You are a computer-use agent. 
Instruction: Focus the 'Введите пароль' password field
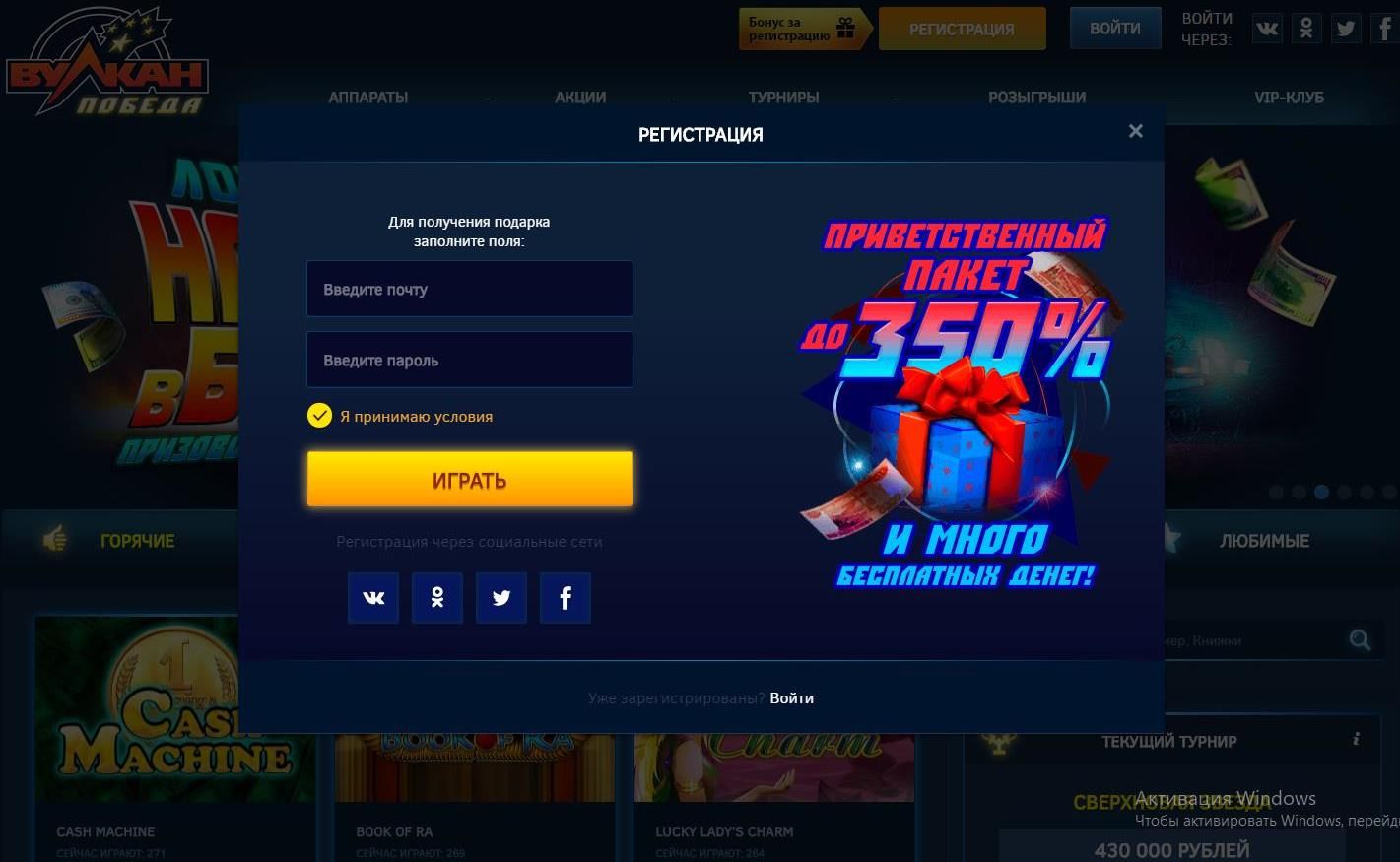click(470, 360)
